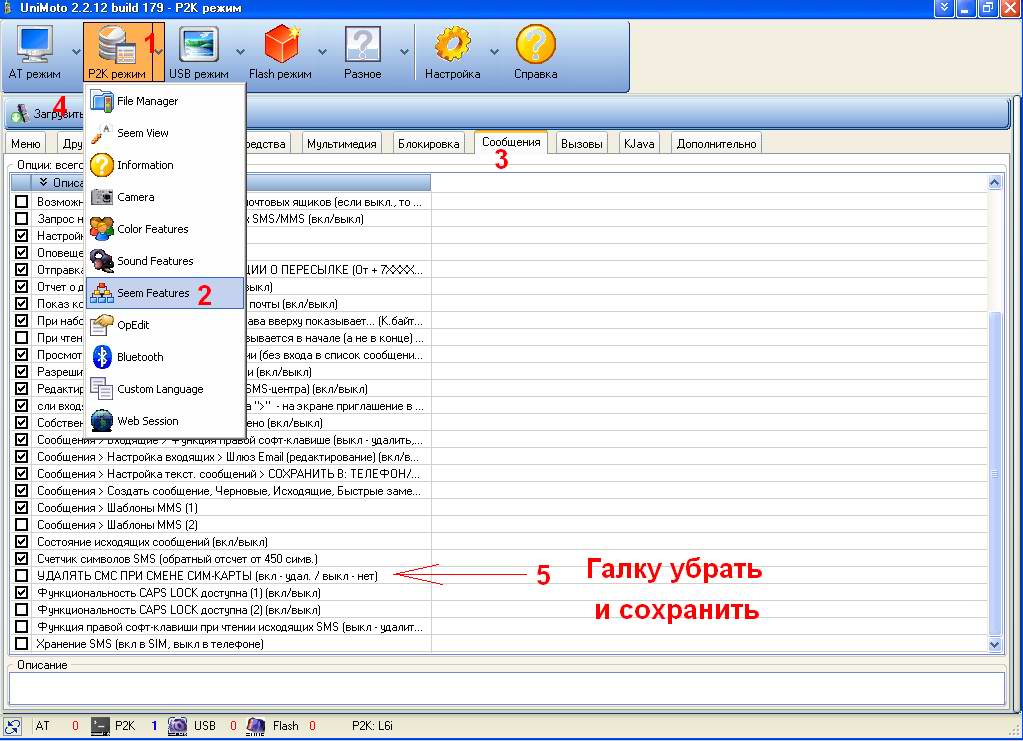Uncheck Сообщения > Шаблоны MMS (1) checkbox
Viewport: 1023px width, 741px height.
click(x=22, y=507)
